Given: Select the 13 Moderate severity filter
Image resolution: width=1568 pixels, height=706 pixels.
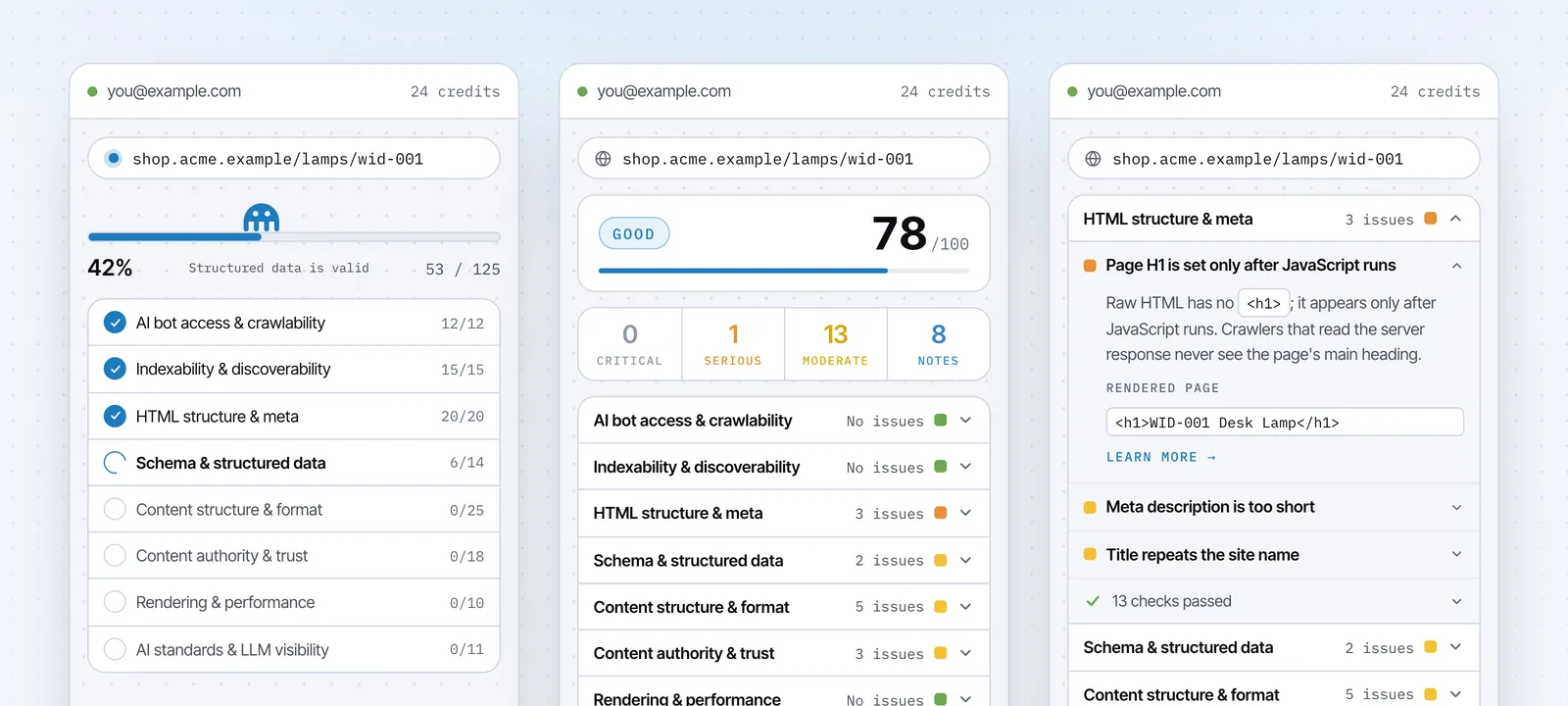Looking at the screenshot, I should coord(836,344).
